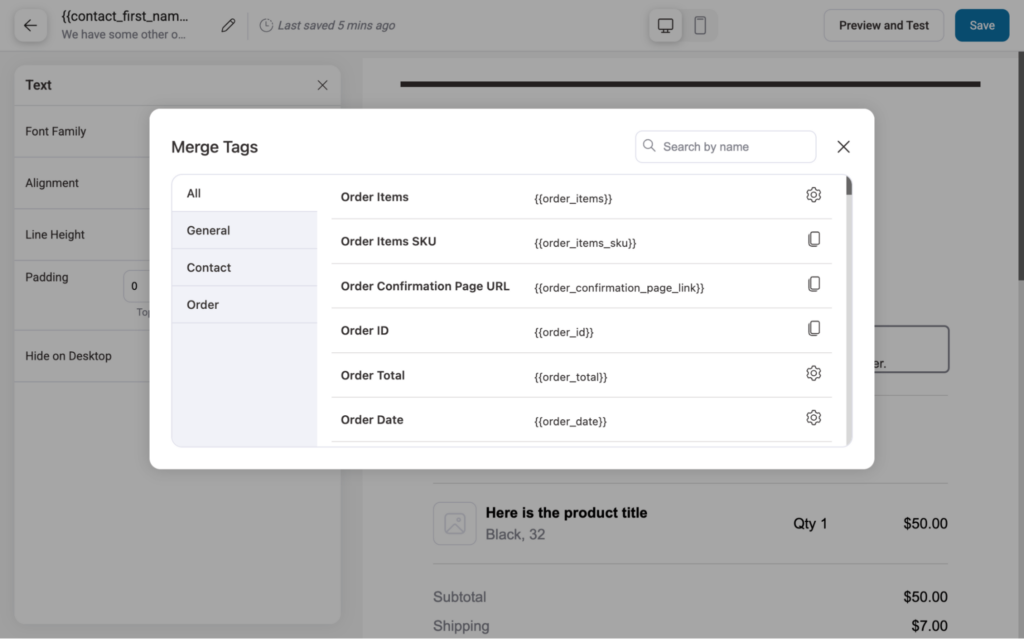Open settings for Order Total tag
This screenshot has height=639, width=1024.
(813, 373)
